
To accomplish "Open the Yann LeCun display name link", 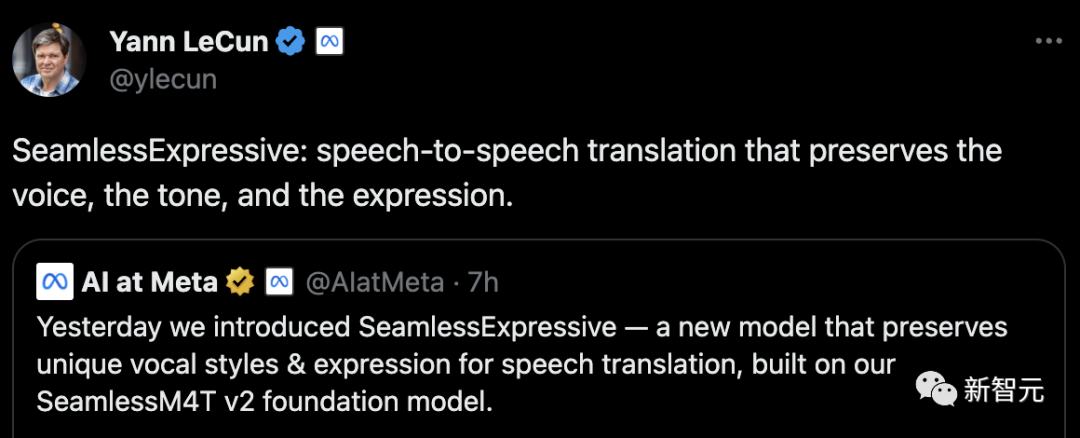I will [x=187, y=41].
